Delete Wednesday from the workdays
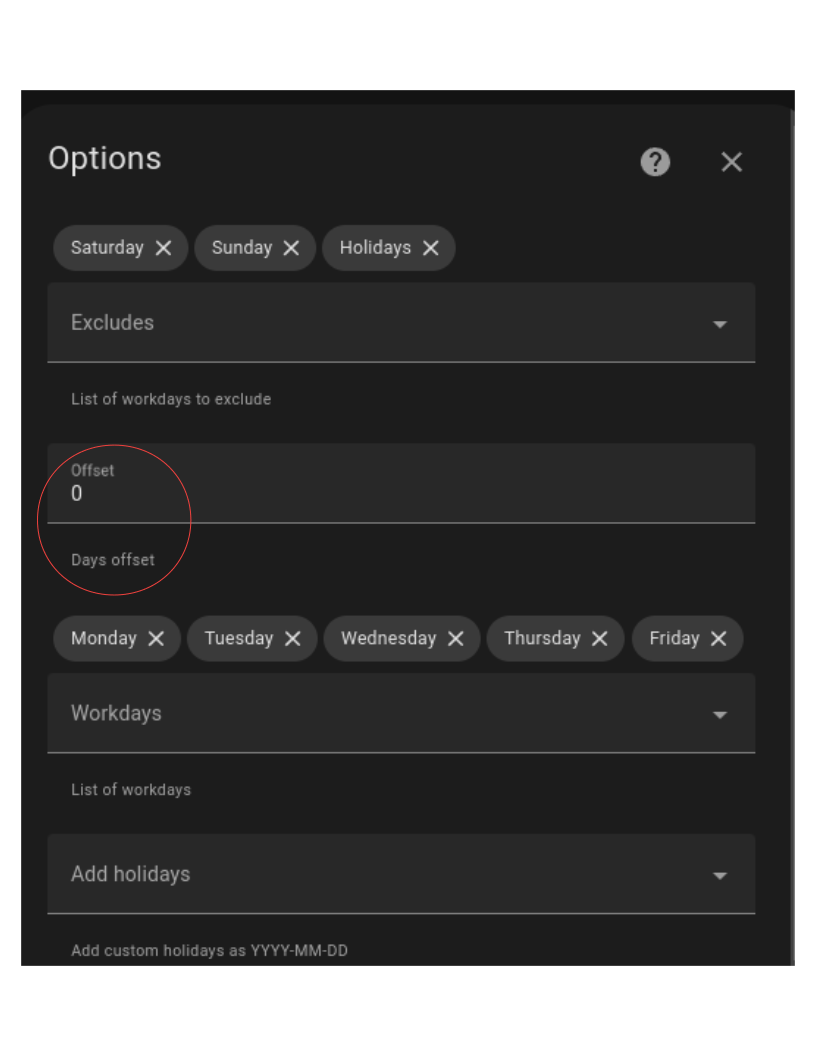This screenshot has width=816, height=1056. coord(458,638)
